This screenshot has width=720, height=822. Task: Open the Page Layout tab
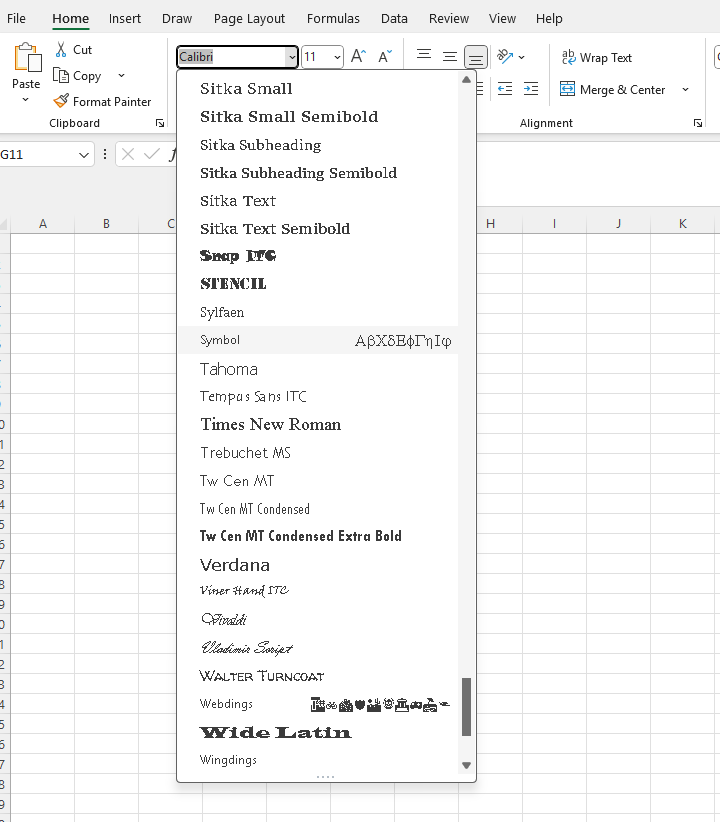[x=249, y=19]
